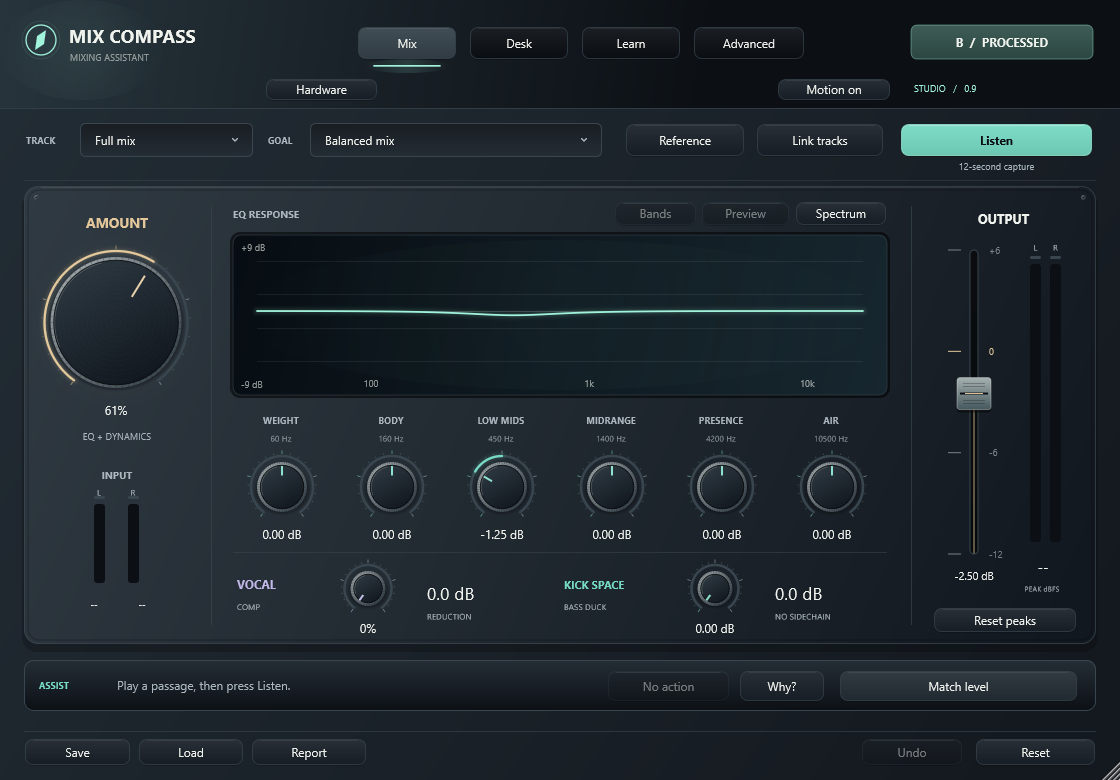Click the bottom Reset button
1120x780 pixels.
click(x=1035, y=752)
